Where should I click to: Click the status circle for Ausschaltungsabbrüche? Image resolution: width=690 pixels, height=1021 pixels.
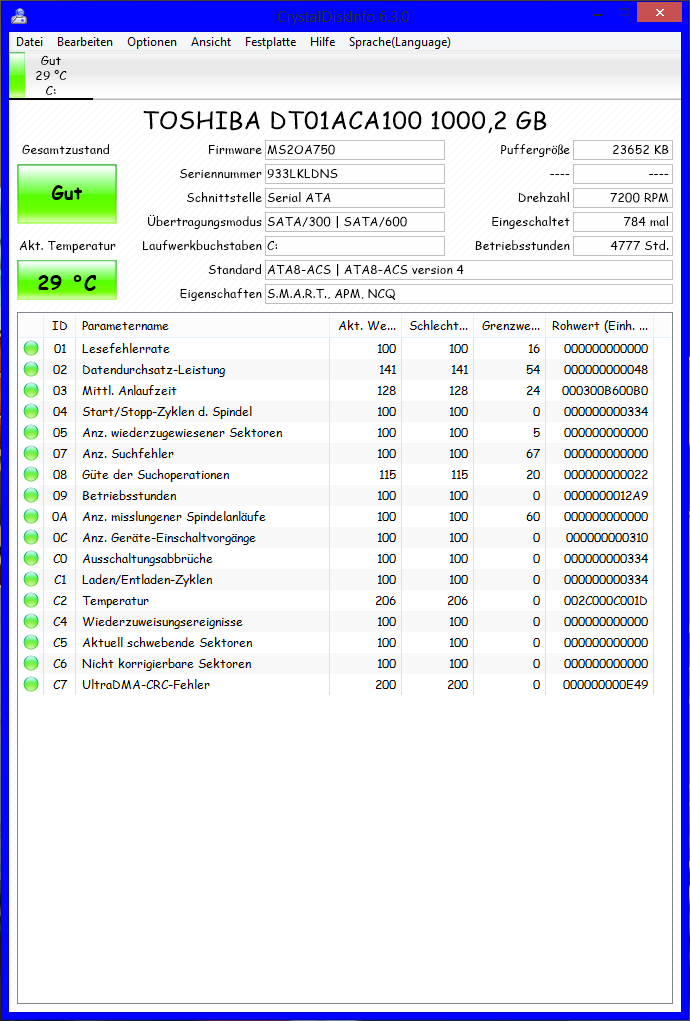tap(31, 559)
